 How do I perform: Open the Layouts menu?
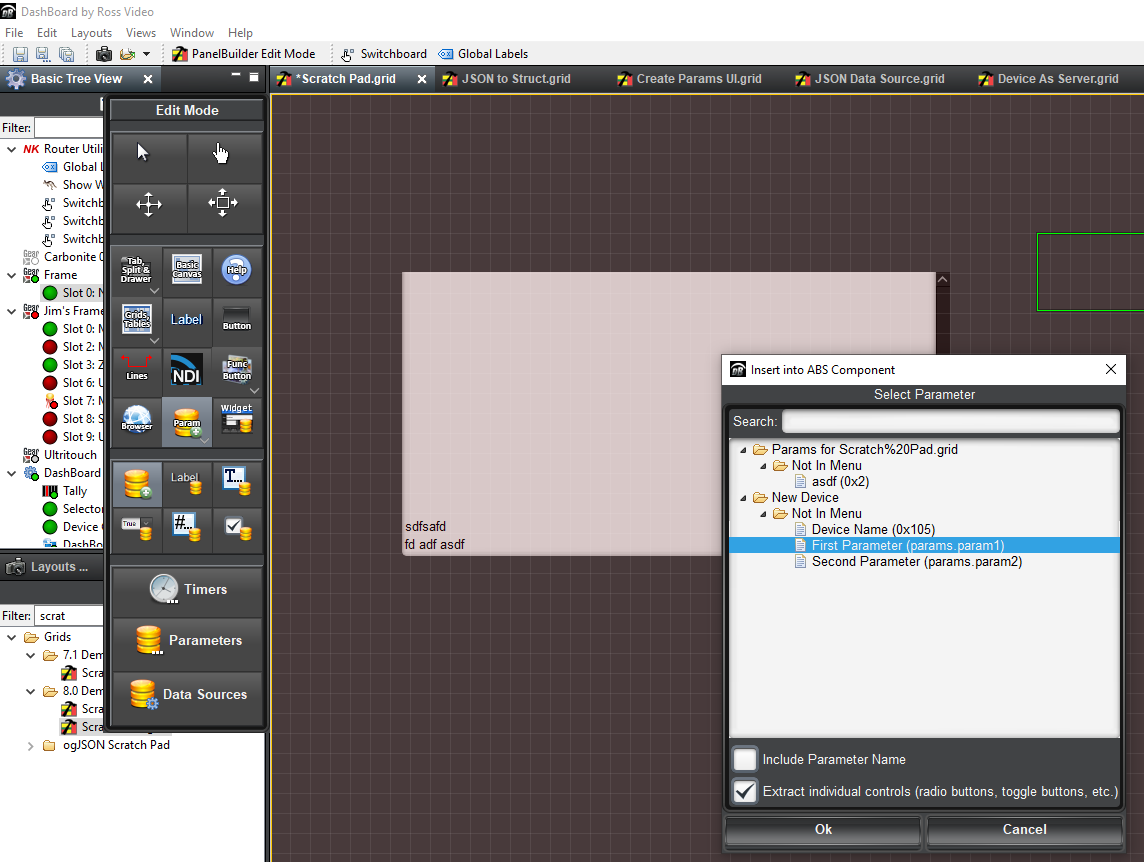pos(91,33)
